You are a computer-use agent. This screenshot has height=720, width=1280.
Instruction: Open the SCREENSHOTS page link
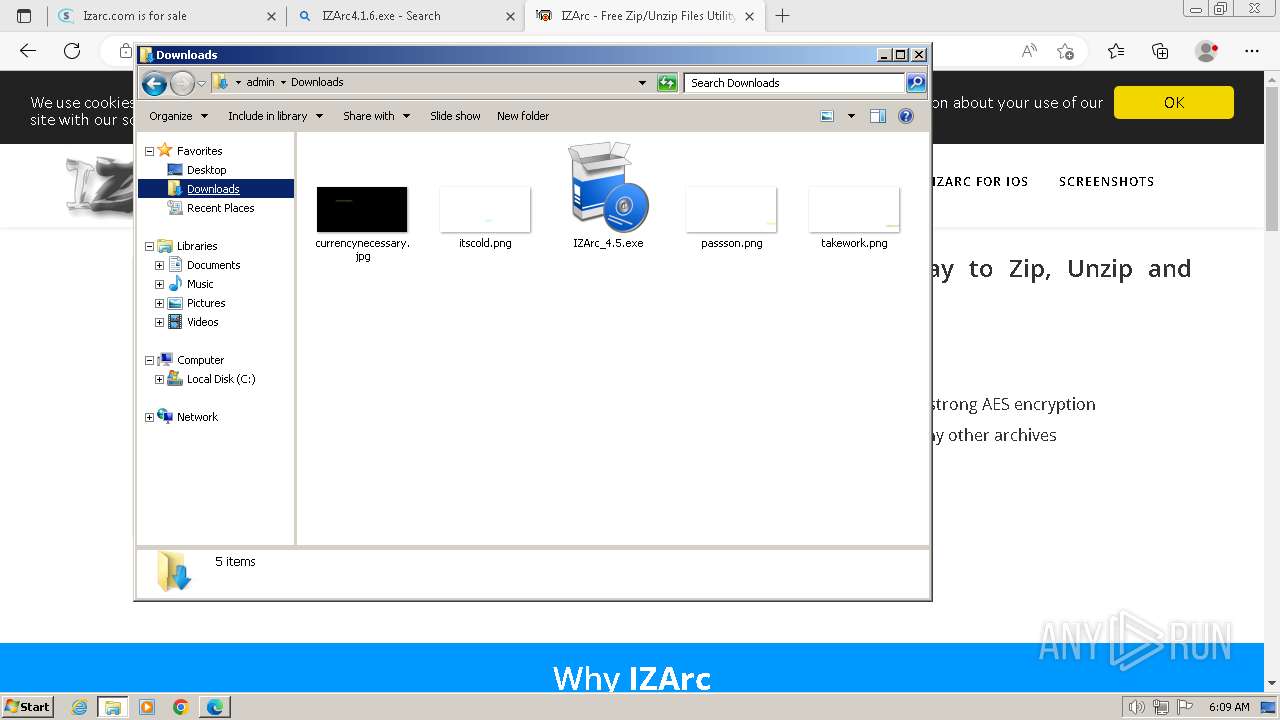click(1106, 182)
